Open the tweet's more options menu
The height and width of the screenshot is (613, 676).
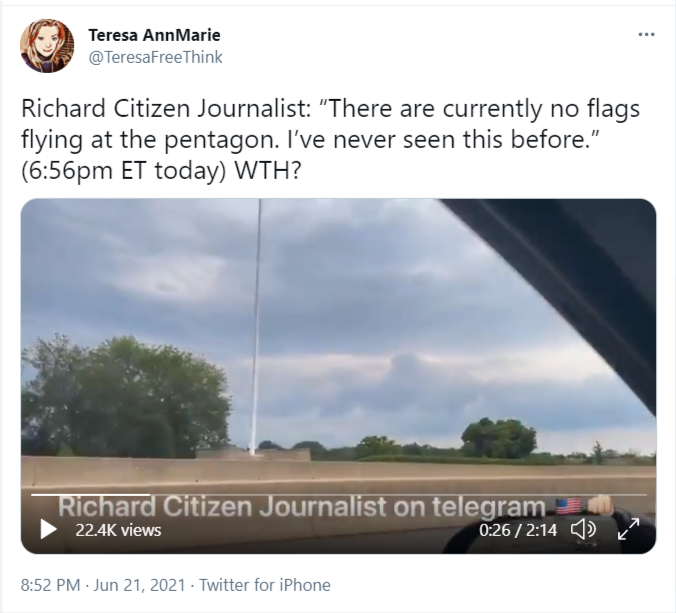(x=646, y=34)
